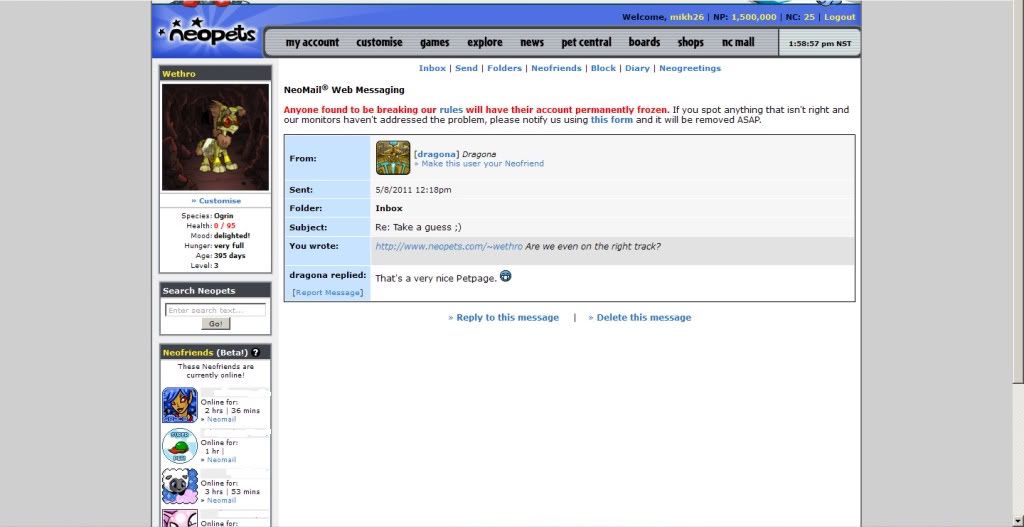Open dragona's user profile link
This screenshot has height=527, width=1024.
pyautogui.click(x=436, y=154)
